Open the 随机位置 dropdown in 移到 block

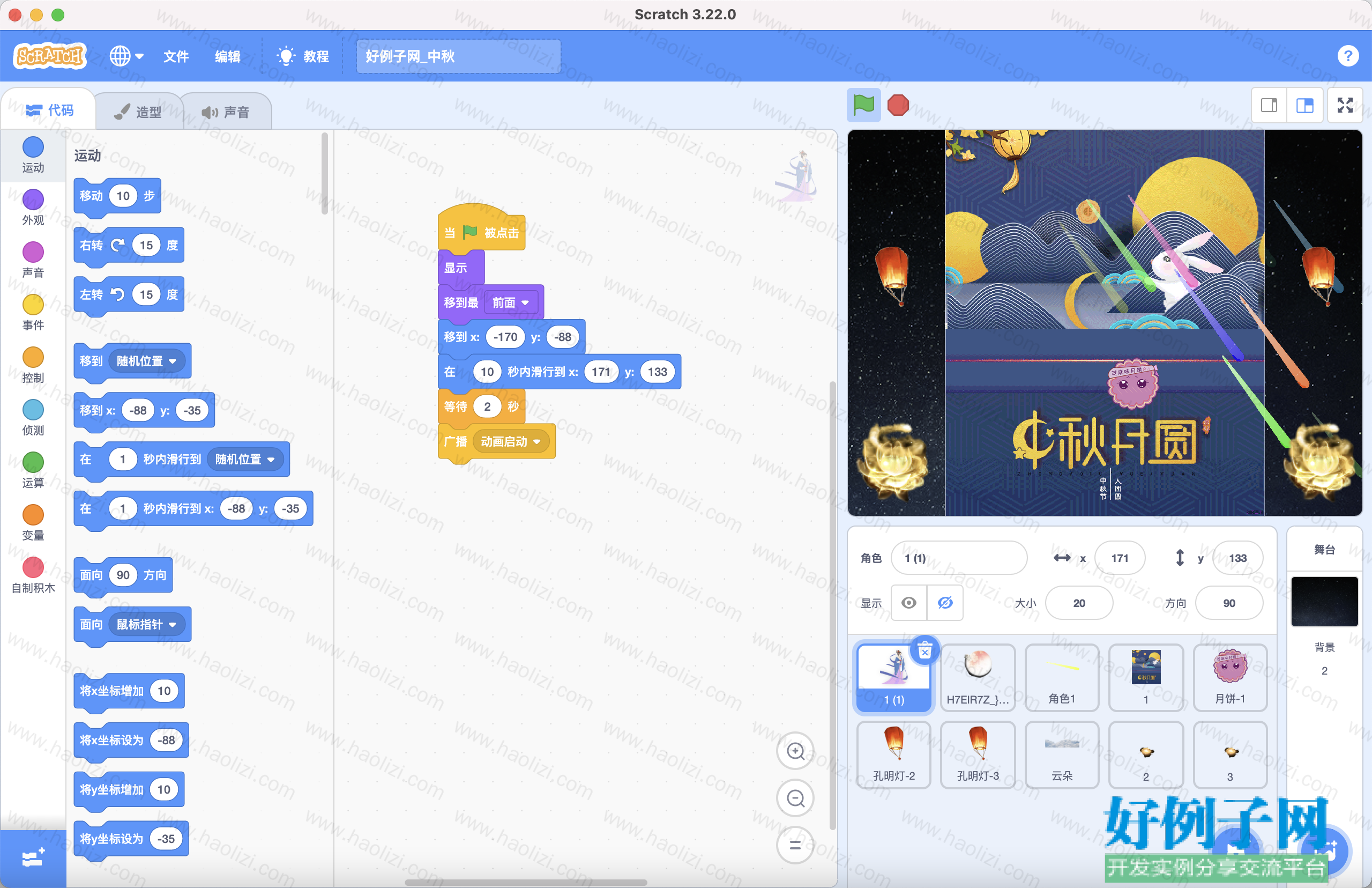[x=146, y=361]
